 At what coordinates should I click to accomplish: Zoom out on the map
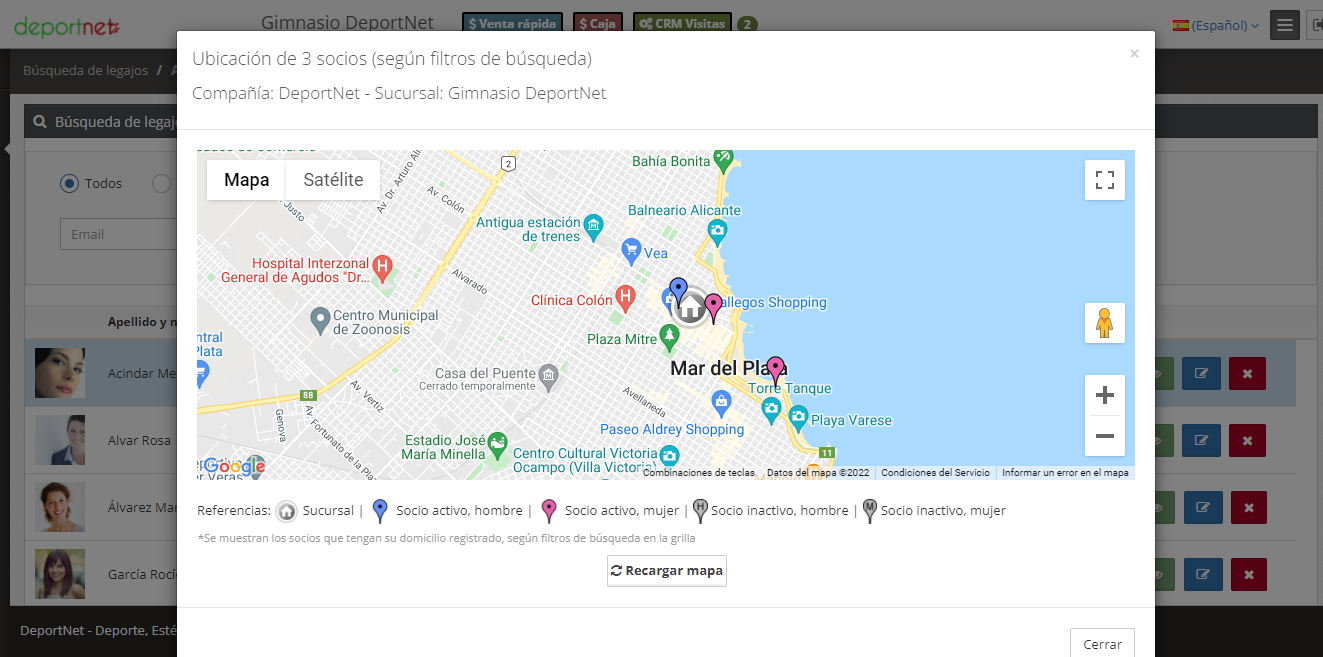(1104, 436)
